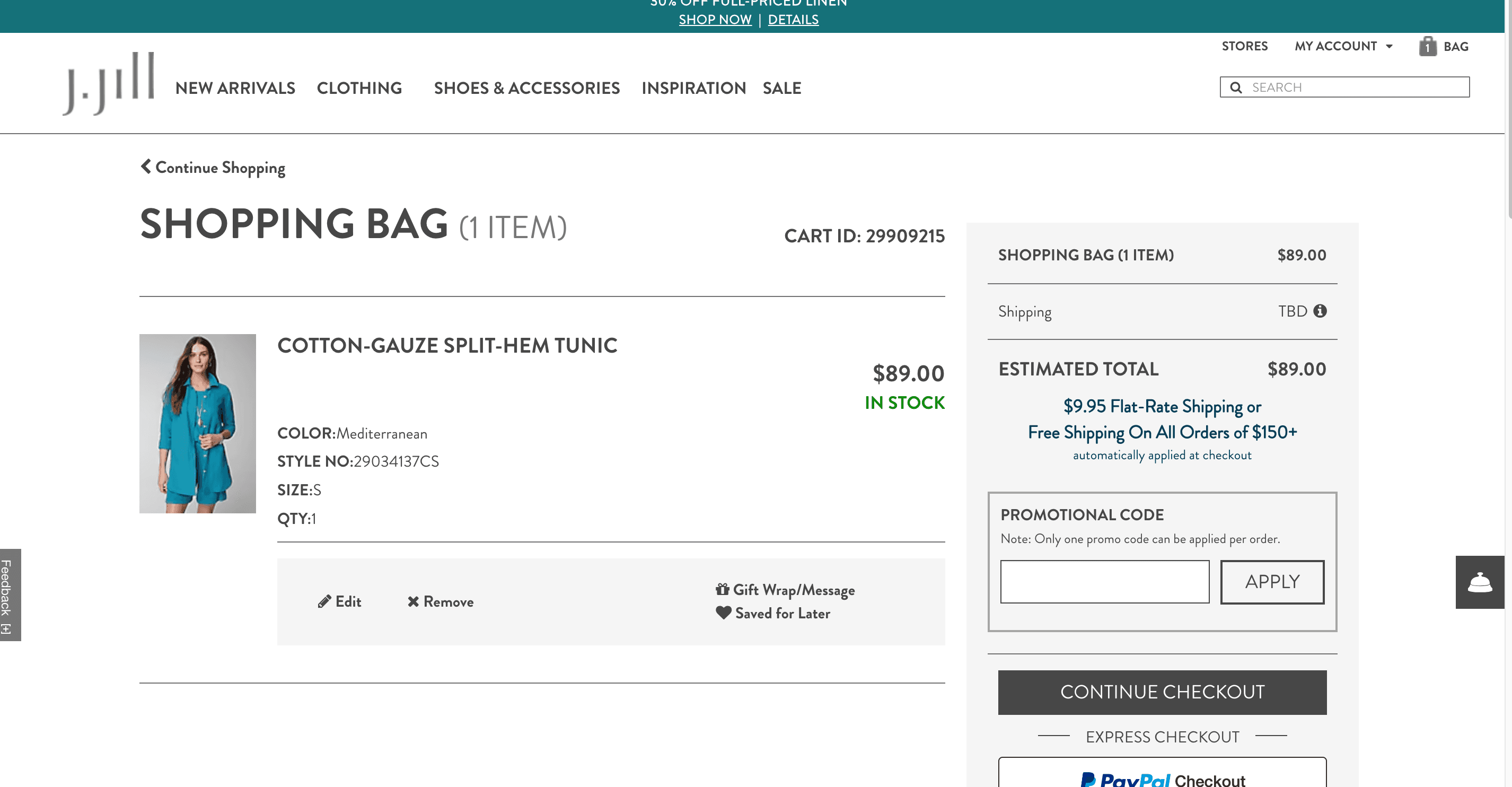Click Details in the promo banner
Viewport: 1512px width, 787px height.
click(x=793, y=20)
